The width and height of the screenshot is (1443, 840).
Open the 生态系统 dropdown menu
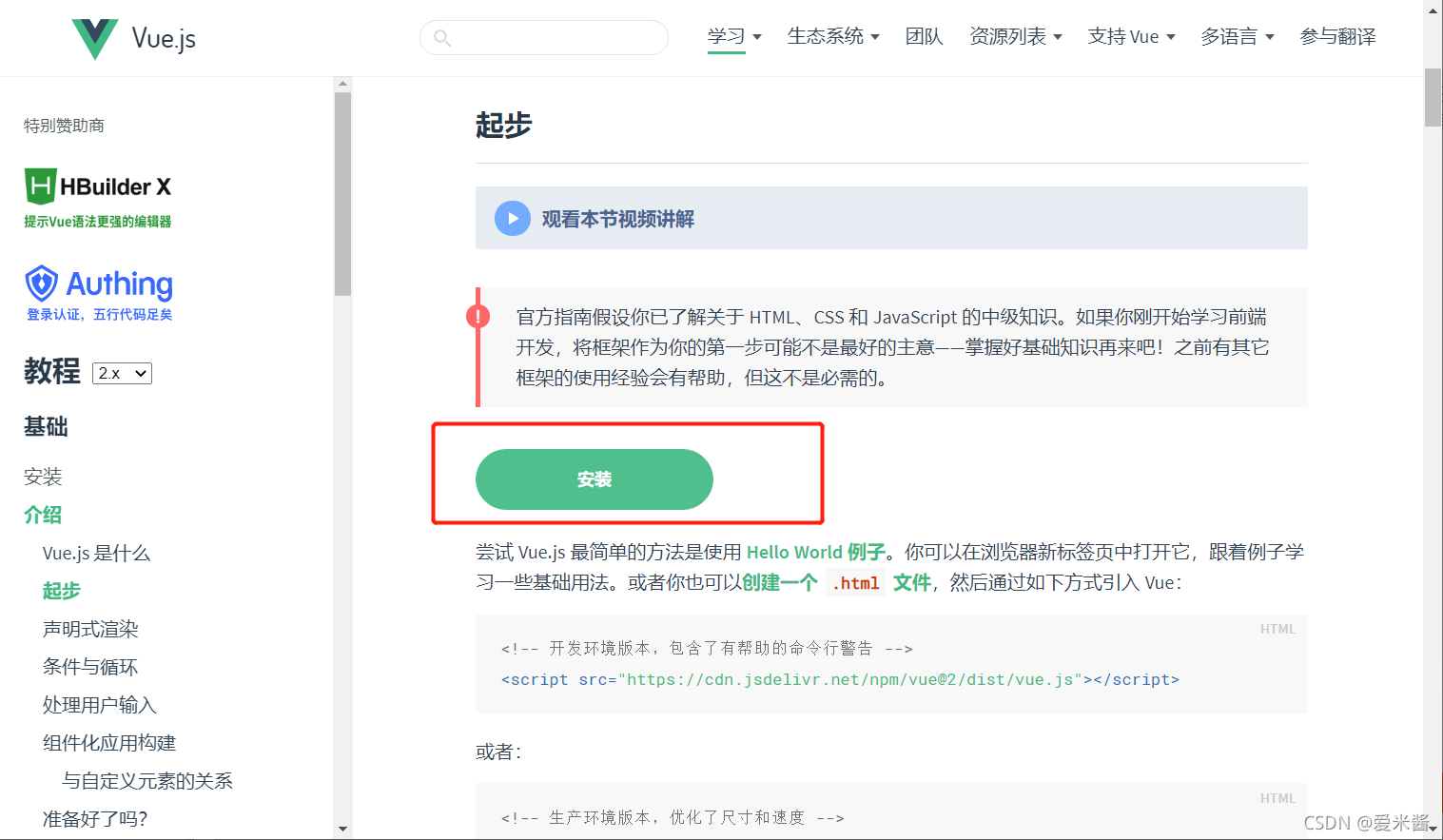[833, 36]
